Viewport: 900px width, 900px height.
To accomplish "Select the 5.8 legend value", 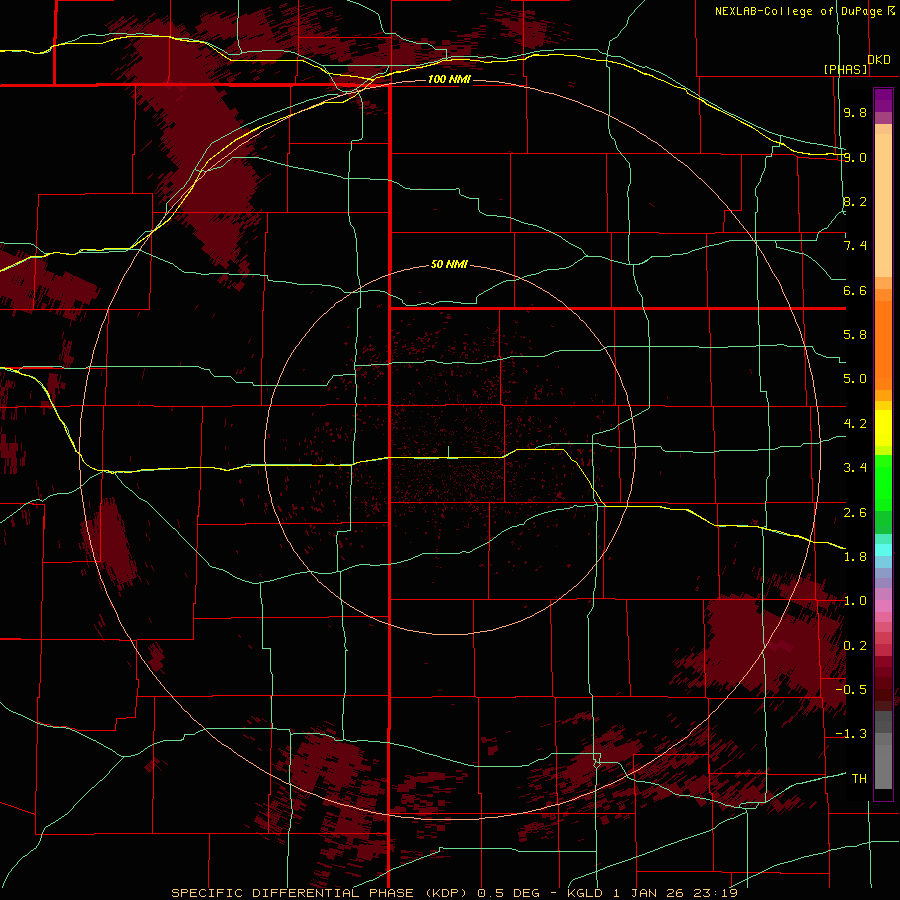I will (855, 335).
